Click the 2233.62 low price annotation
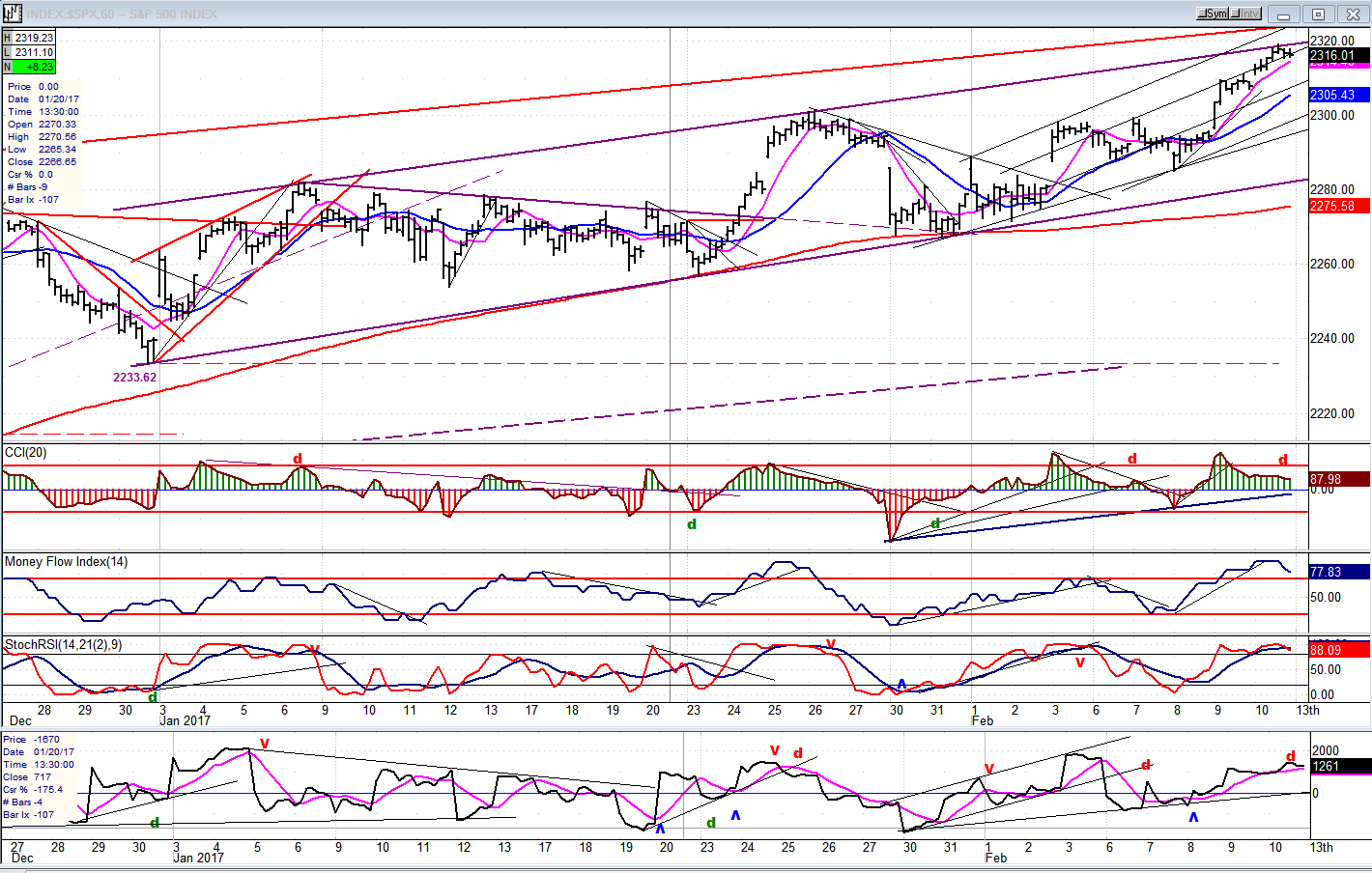1372x873 pixels. [x=134, y=378]
